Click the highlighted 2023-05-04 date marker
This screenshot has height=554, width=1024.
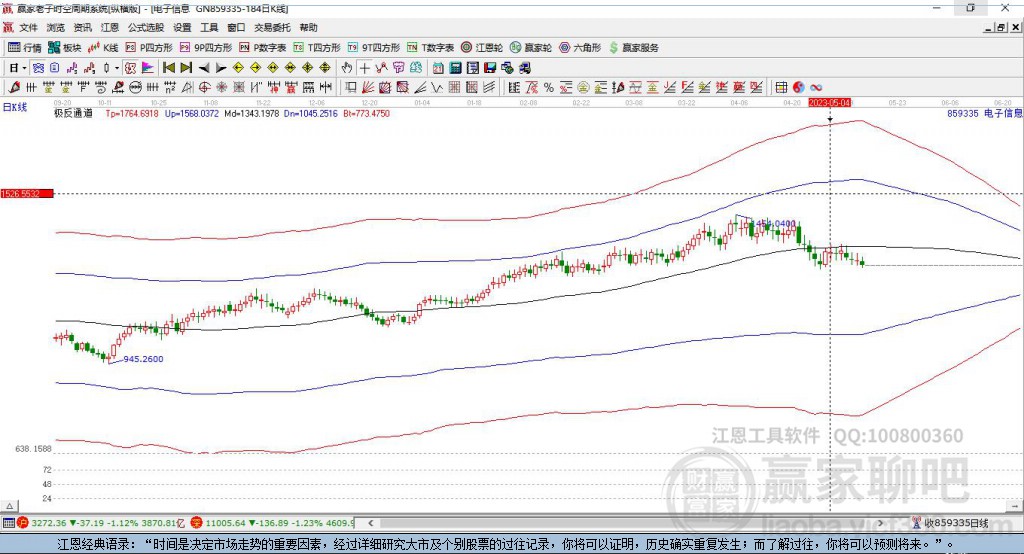tap(830, 103)
